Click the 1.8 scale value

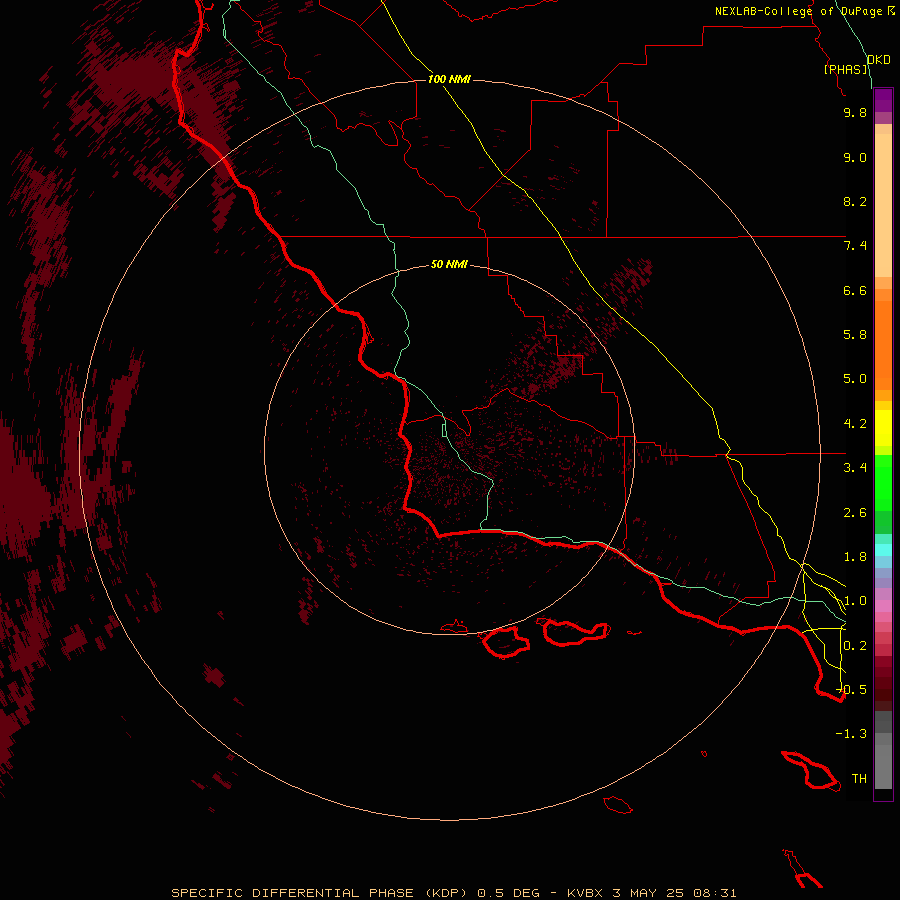(x=855, y=557)
